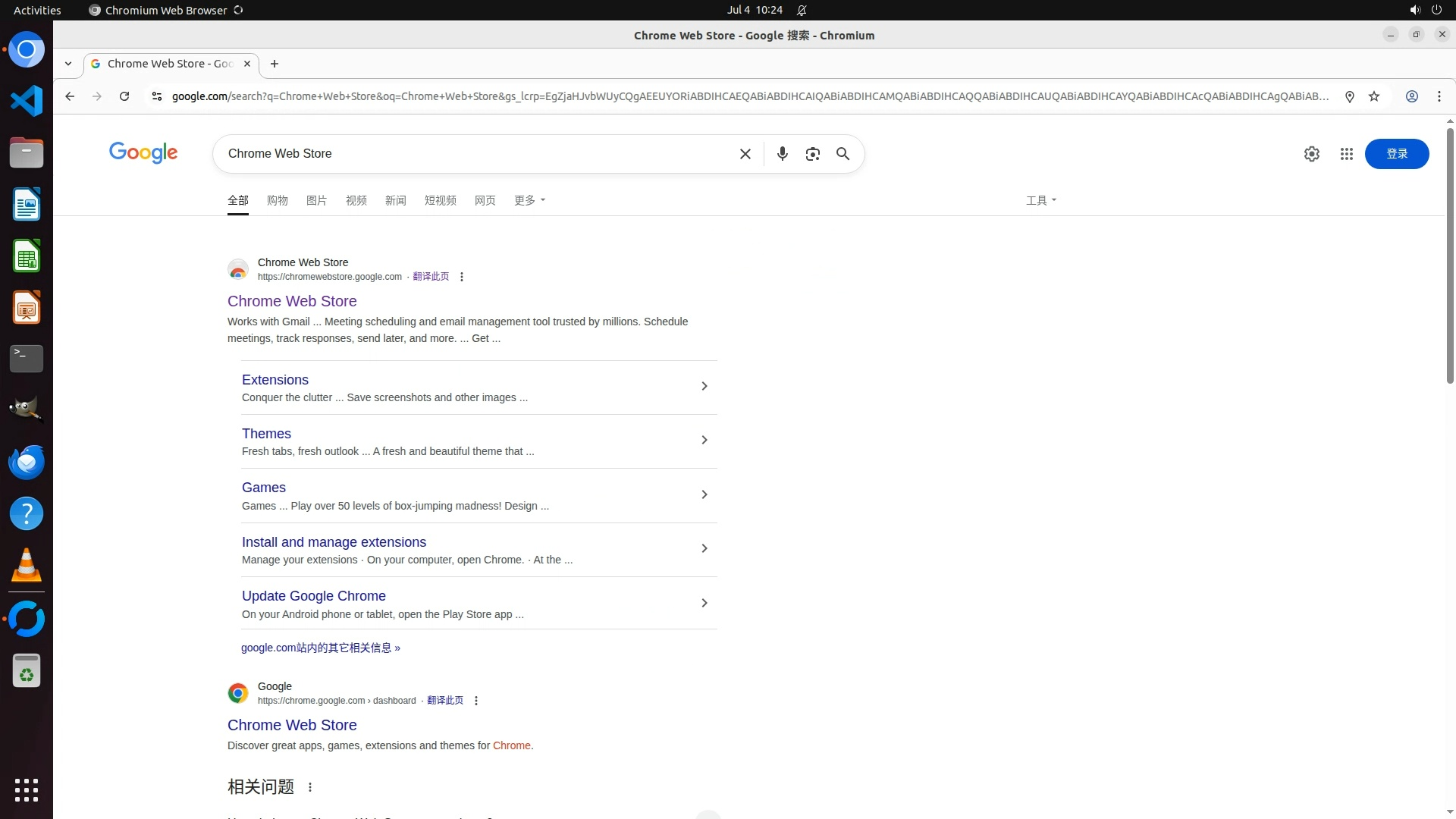Clear the search box text

745,154
